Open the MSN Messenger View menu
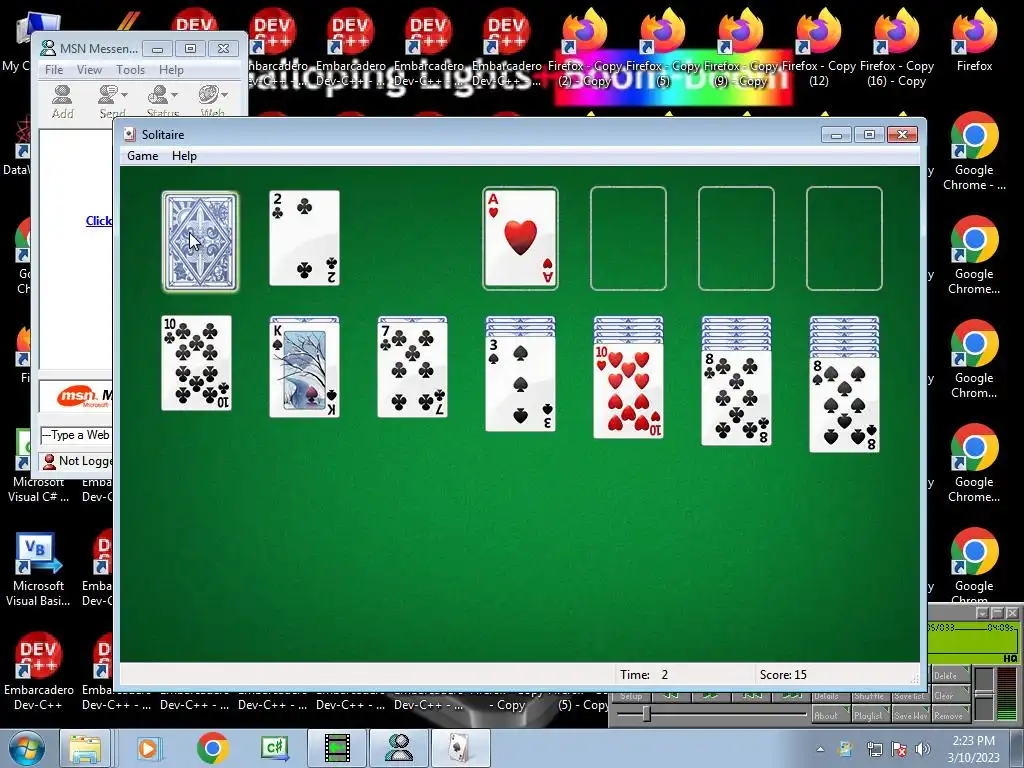This screenshot has height=768, width=1024. coord(89,69)
